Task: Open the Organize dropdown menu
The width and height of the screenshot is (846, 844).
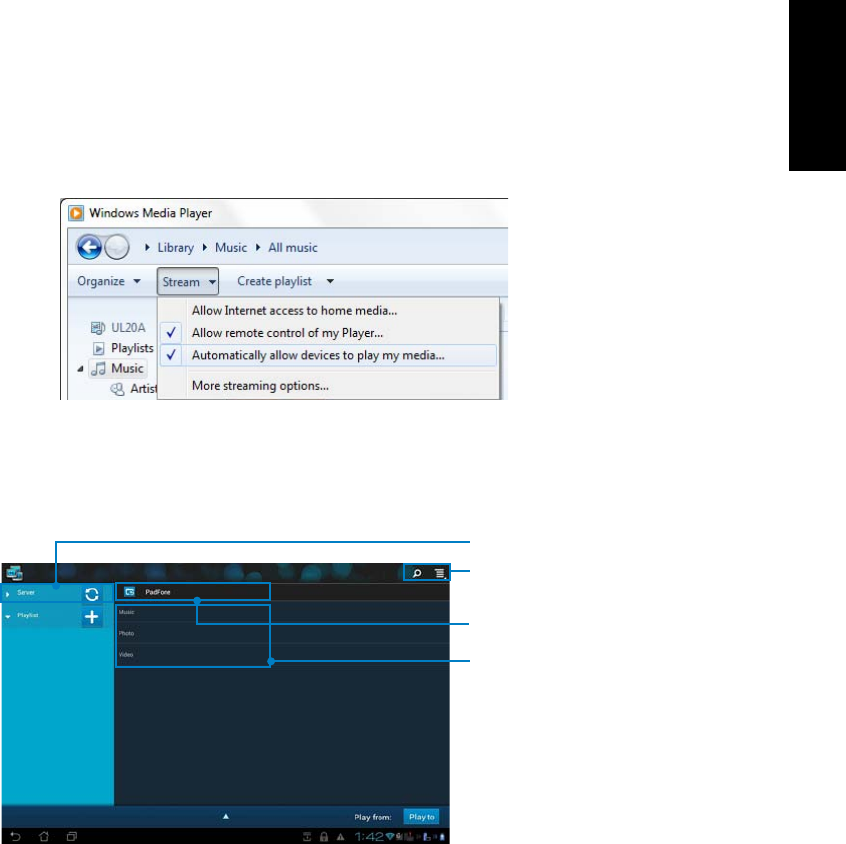Action: pyautogui.click(x=109, y=281)
